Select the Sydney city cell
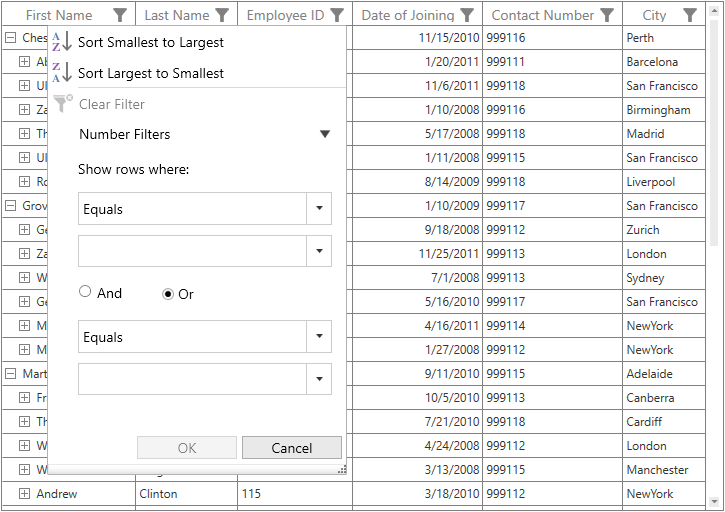This screenshot has height=512, width=725. coord(664,278)
